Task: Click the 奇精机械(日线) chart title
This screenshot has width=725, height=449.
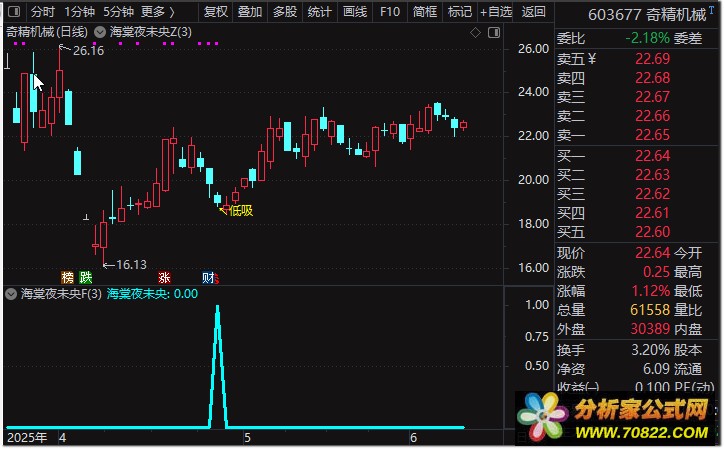Action: pyautogui.click(x=47, y=32)
